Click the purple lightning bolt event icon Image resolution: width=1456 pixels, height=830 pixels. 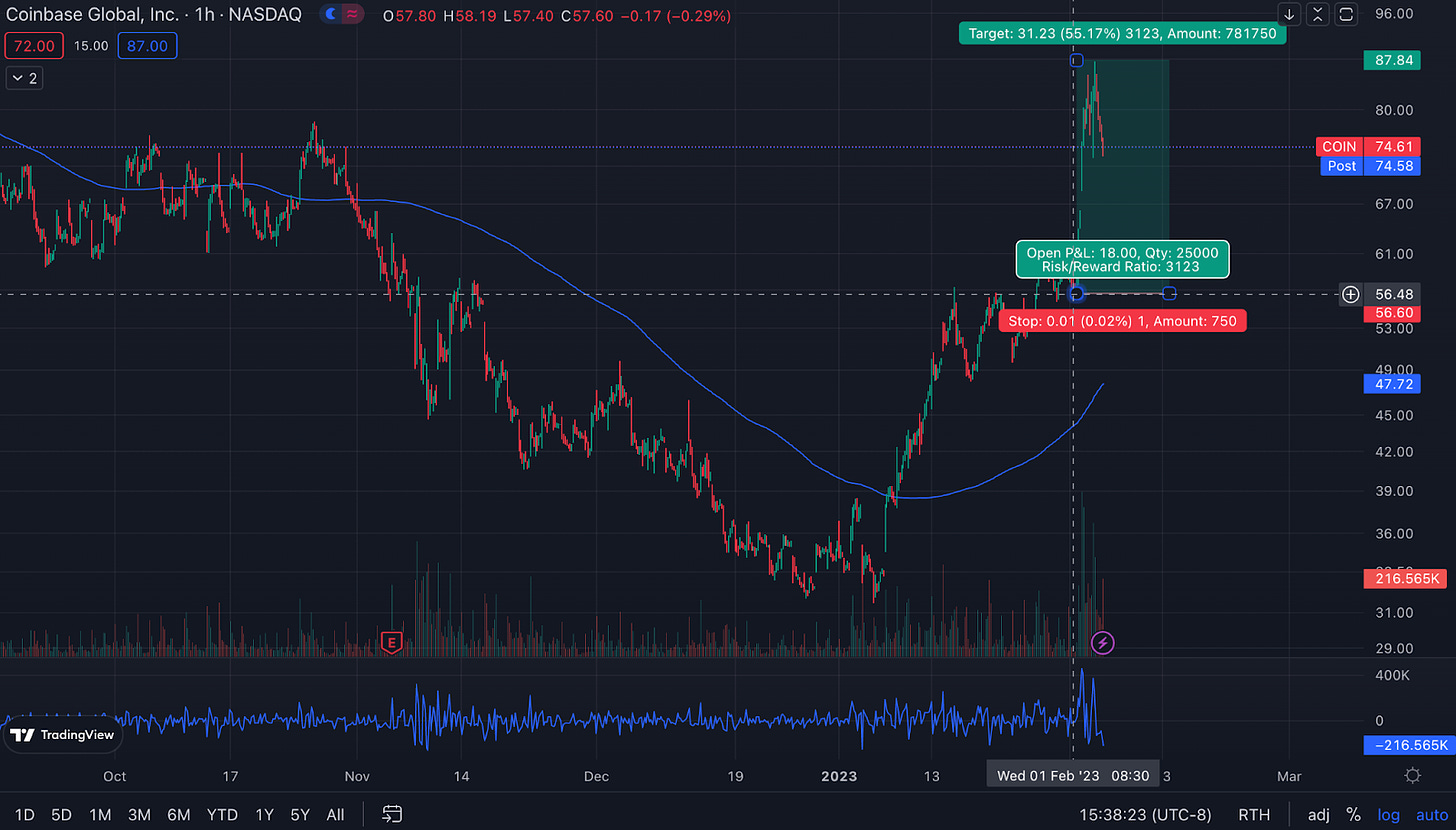pyautogui.click(x=1102, y=642)
